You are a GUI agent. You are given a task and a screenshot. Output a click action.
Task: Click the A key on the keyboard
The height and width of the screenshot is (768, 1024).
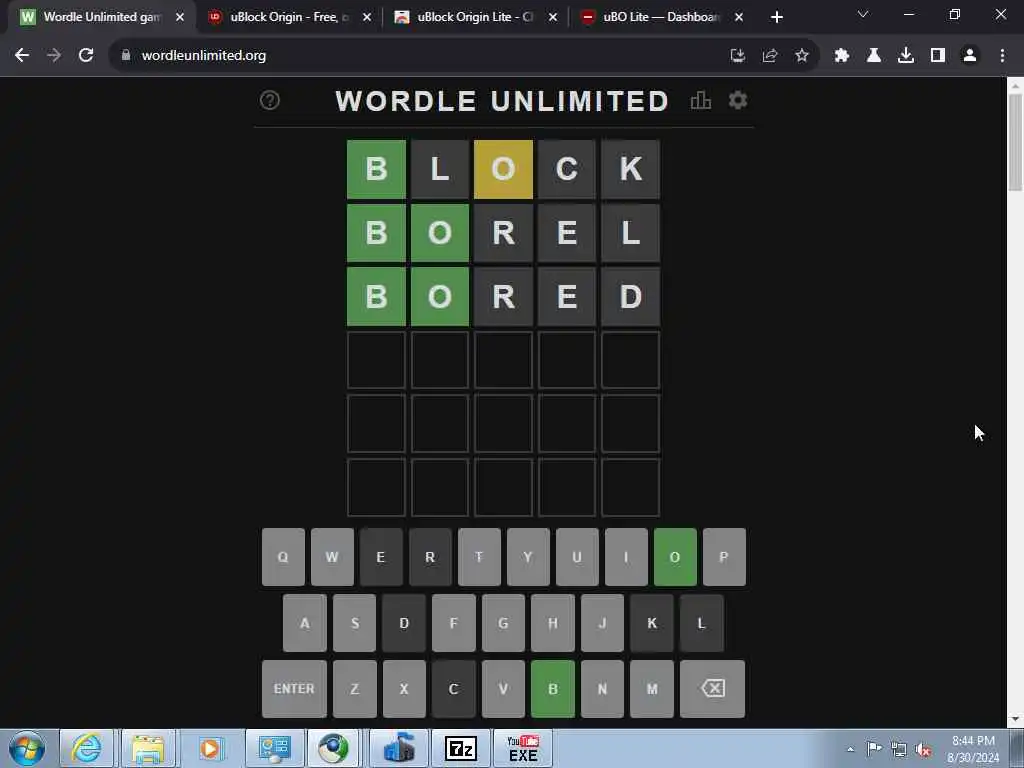(x=304, y=623)
